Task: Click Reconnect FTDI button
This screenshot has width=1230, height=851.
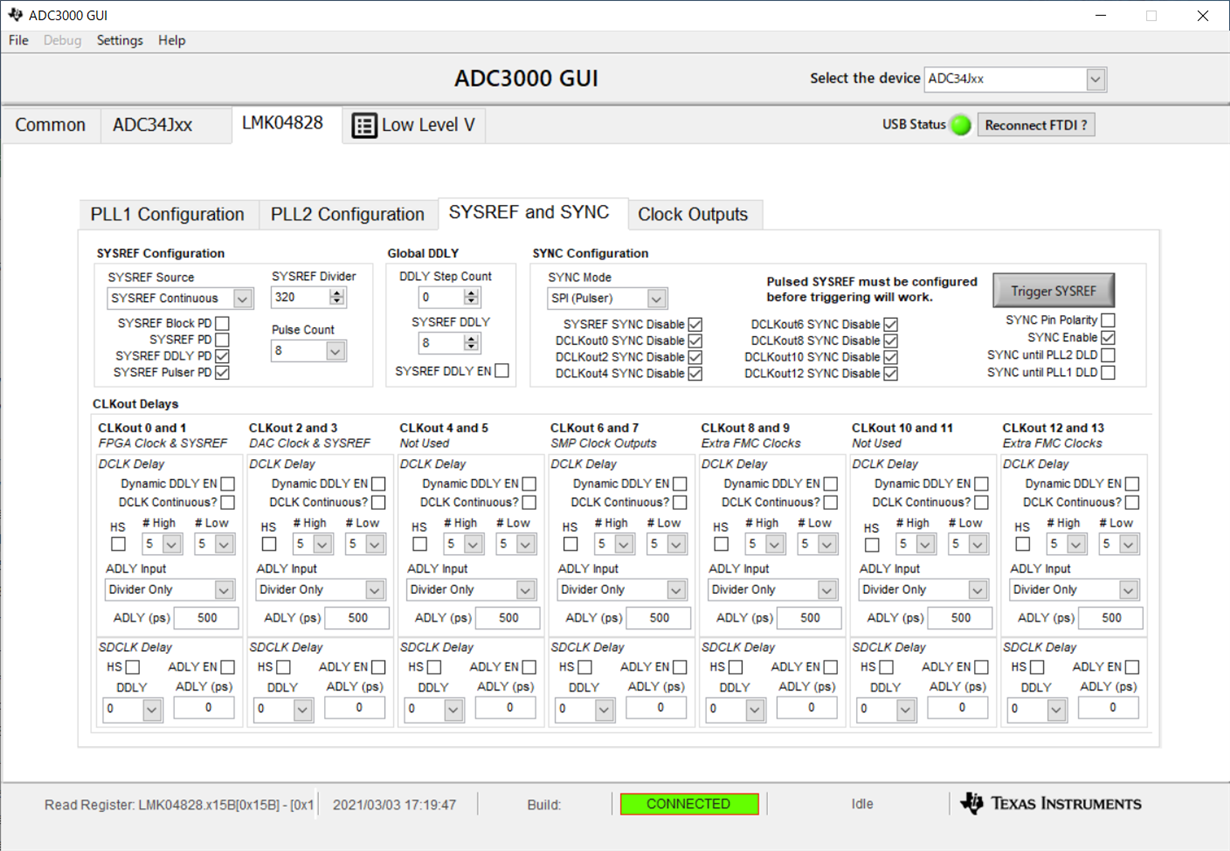Action: [x=1036, y=125]
